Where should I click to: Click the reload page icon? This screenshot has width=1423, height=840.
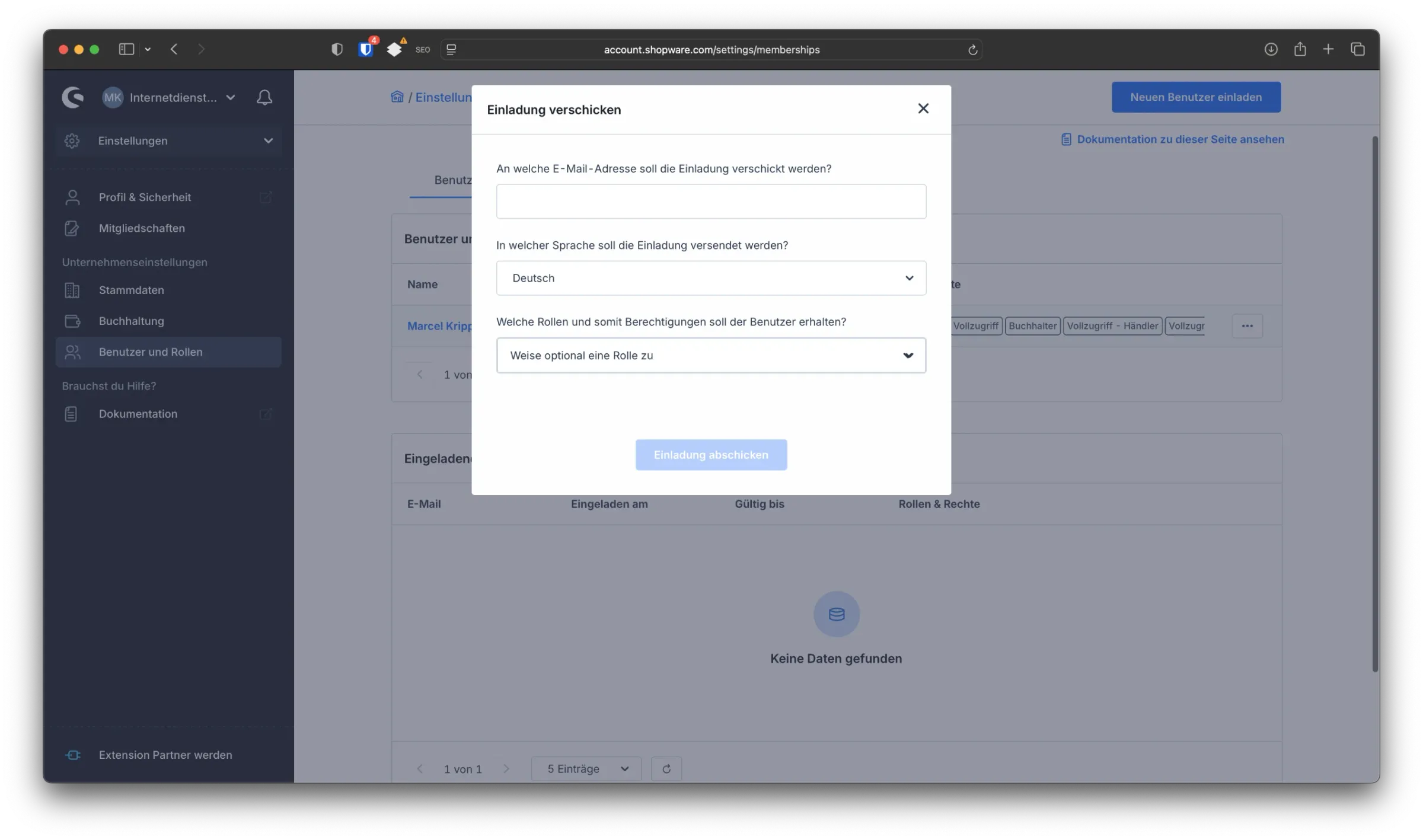click(972, 50)
